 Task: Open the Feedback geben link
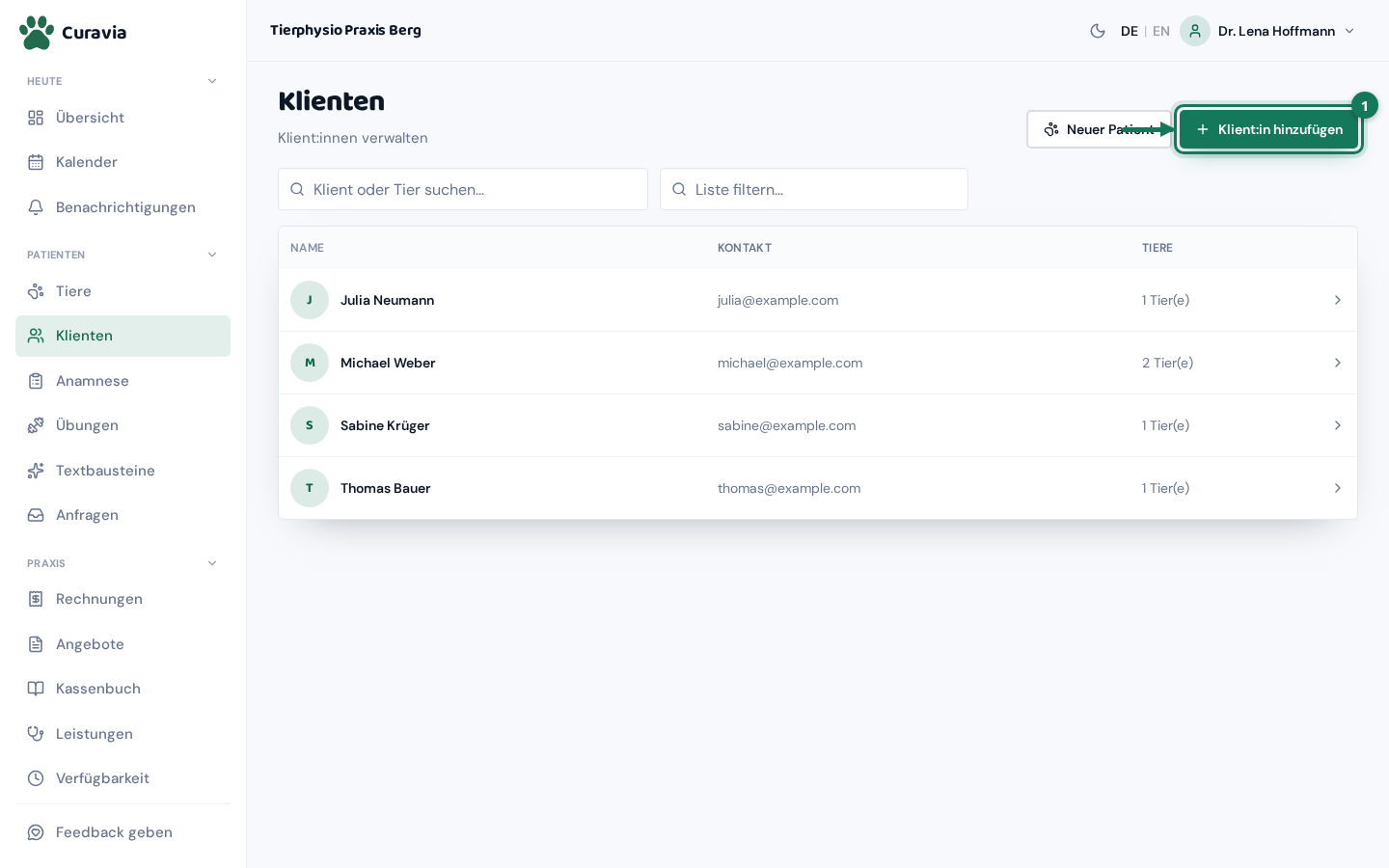[123, 832]
